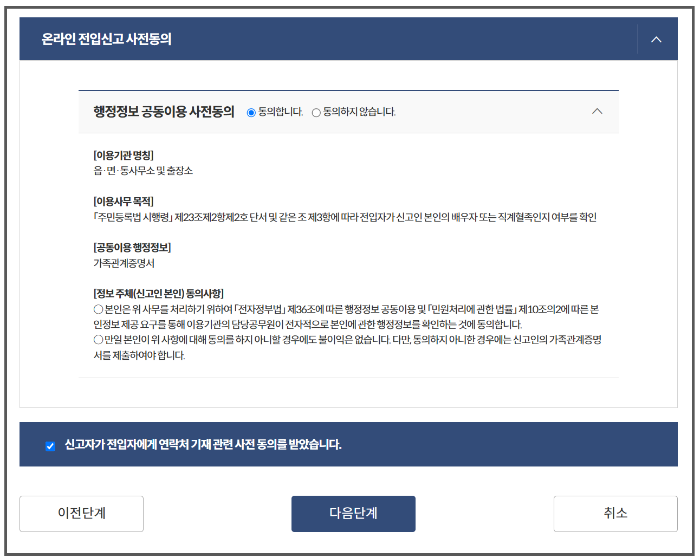Cancel with the 취소 button
The width and height of the screenshot is (700, 558).
point(615,513)
